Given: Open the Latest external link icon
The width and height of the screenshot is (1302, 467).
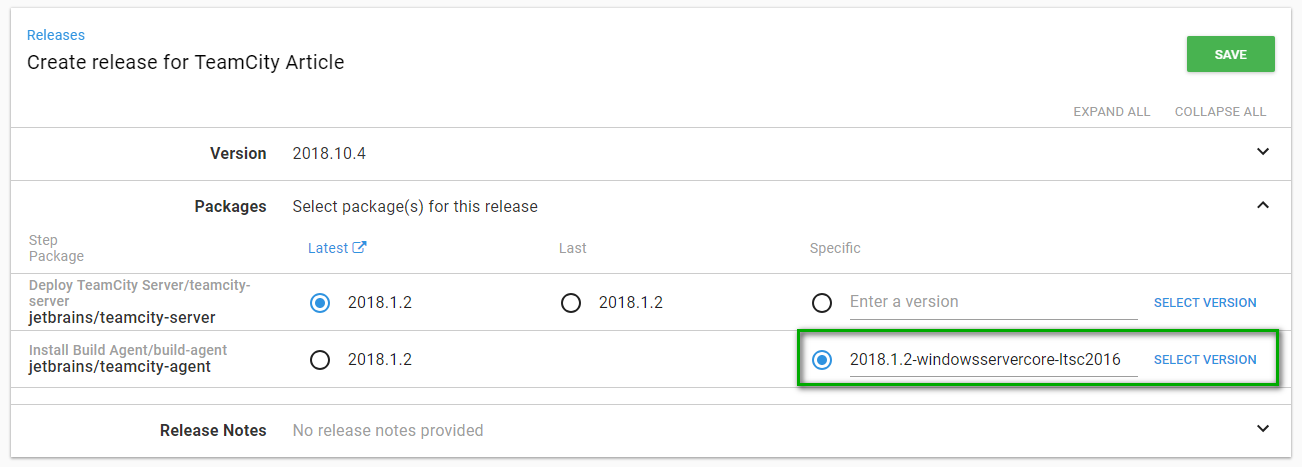Looking at the screenshot, I should pos(360,248).
